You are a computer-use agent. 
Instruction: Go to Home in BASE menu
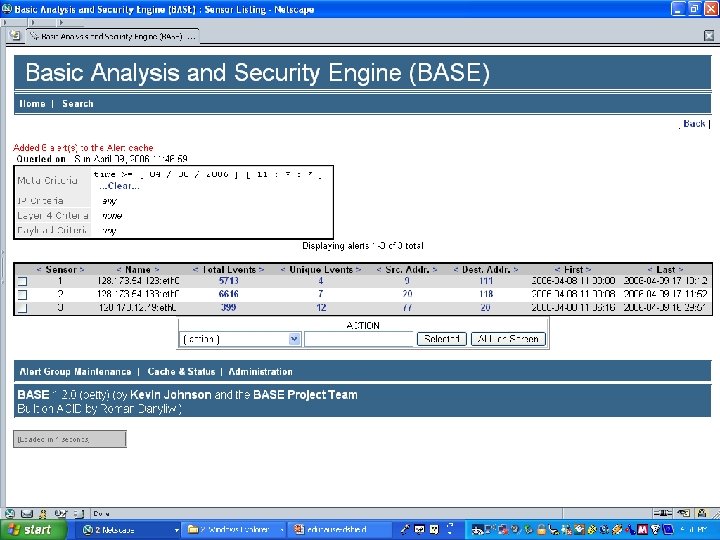click(32, 104)
